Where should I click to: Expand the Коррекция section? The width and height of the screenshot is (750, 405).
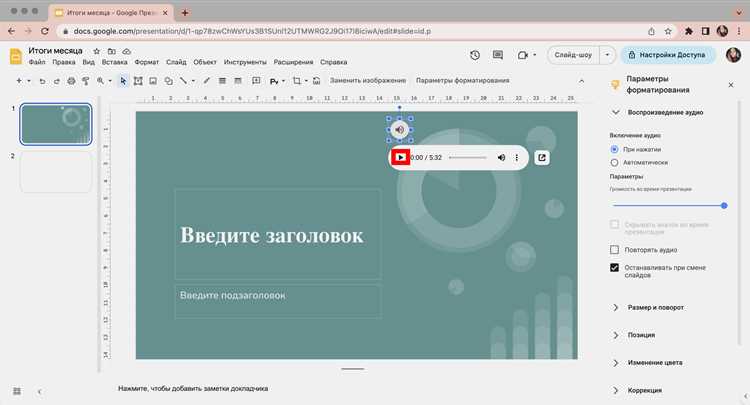pos(616,390)
